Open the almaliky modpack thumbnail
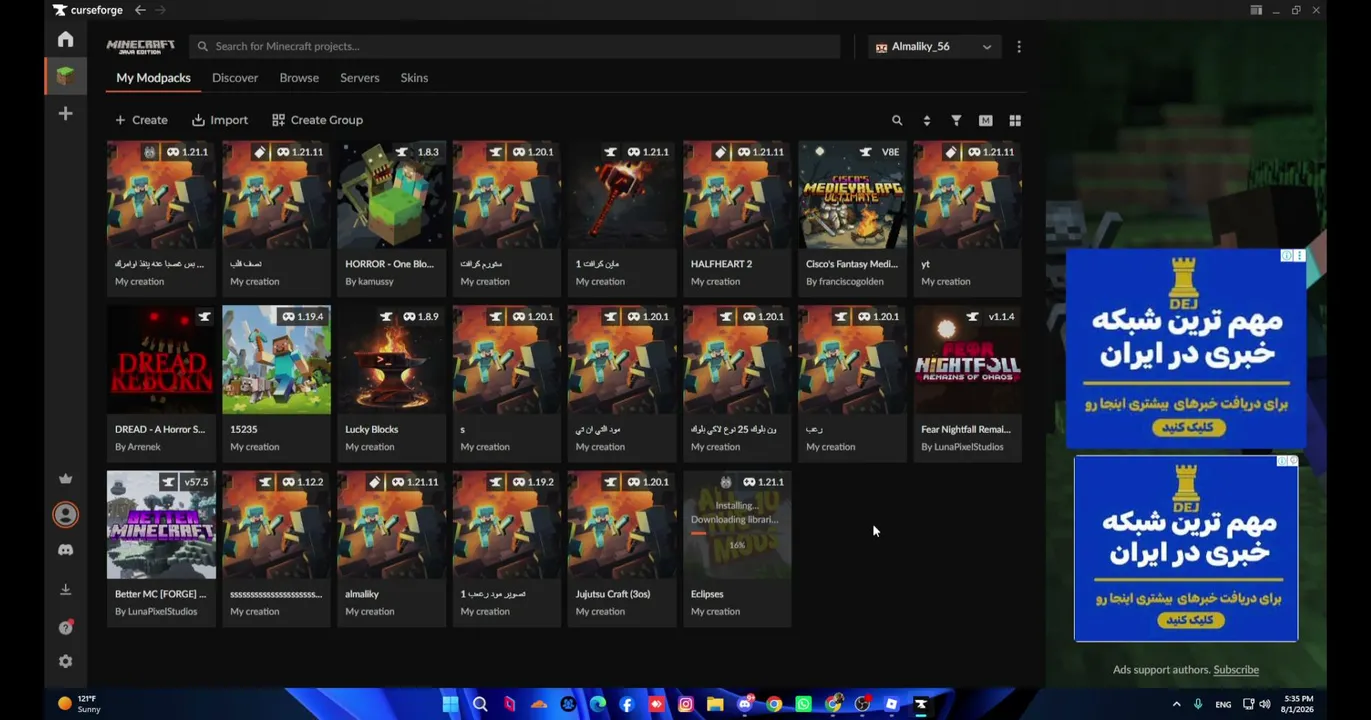The image size is (1371, 720). (391, 525)
